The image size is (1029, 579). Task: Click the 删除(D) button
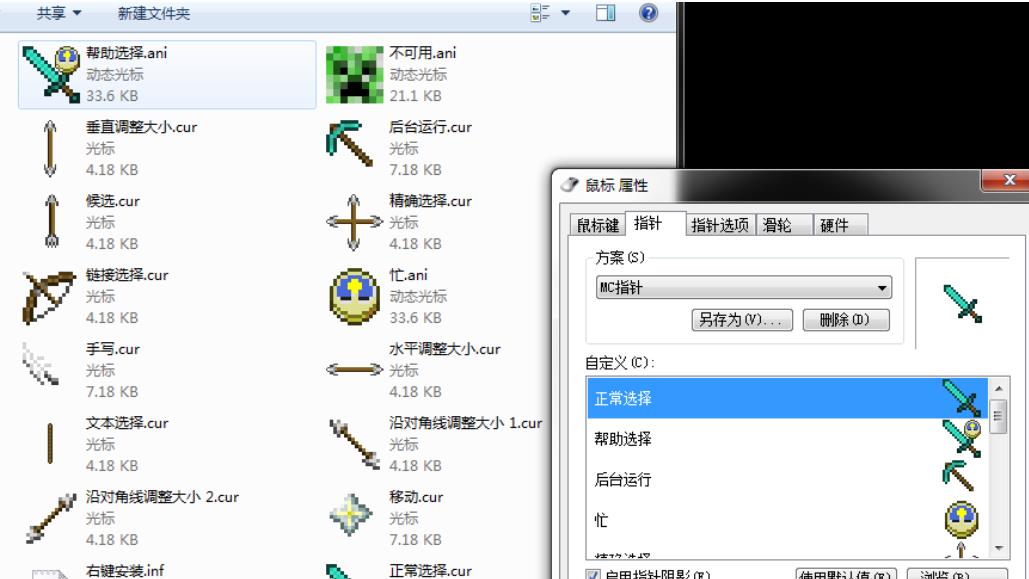click(x=846, y=320)
